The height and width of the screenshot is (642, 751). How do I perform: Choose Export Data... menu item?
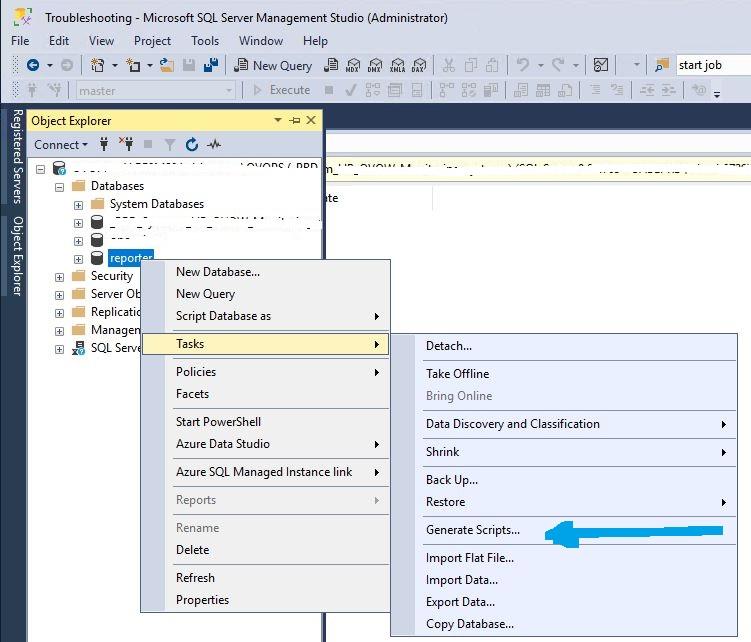(x=564, y=602)
